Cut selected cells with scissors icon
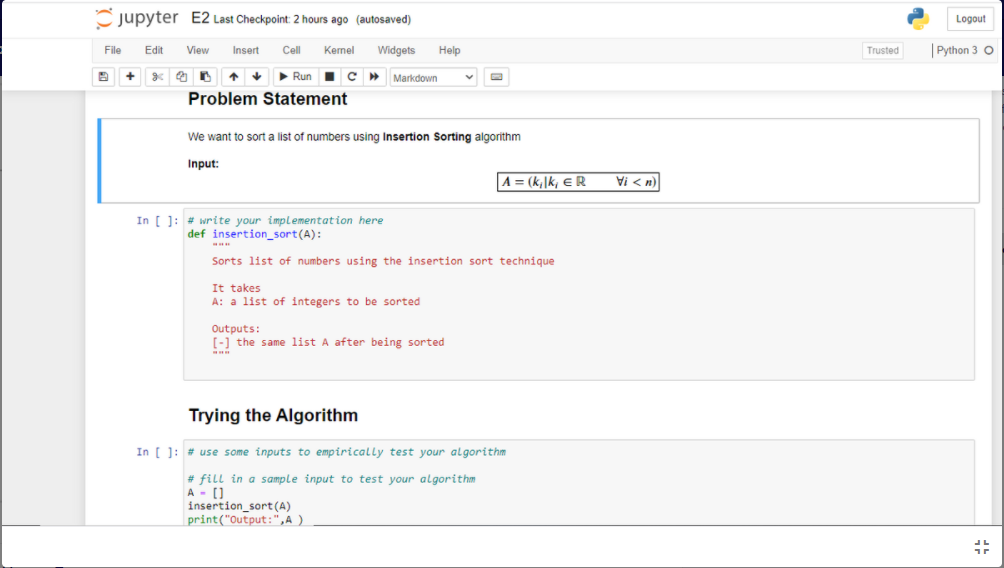Viewport: 1004px width, 568px height. (158, 77)
